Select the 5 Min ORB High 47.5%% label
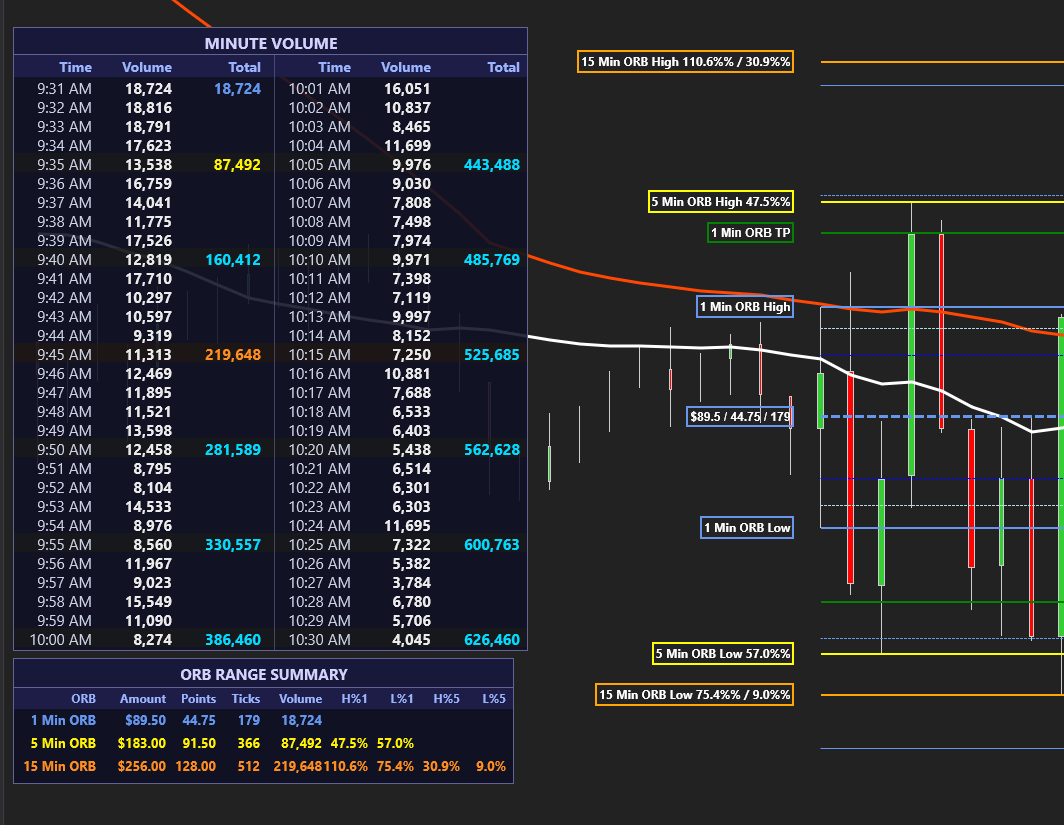 pyautogui.click(x=721, y=202)
